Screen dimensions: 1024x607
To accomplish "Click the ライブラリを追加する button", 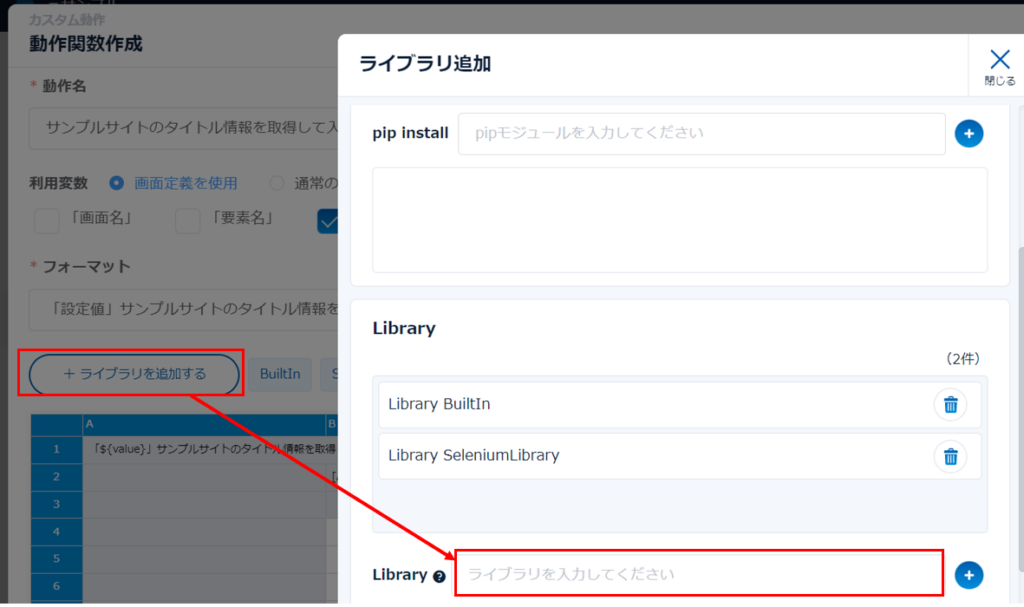I will click(135, 374).
